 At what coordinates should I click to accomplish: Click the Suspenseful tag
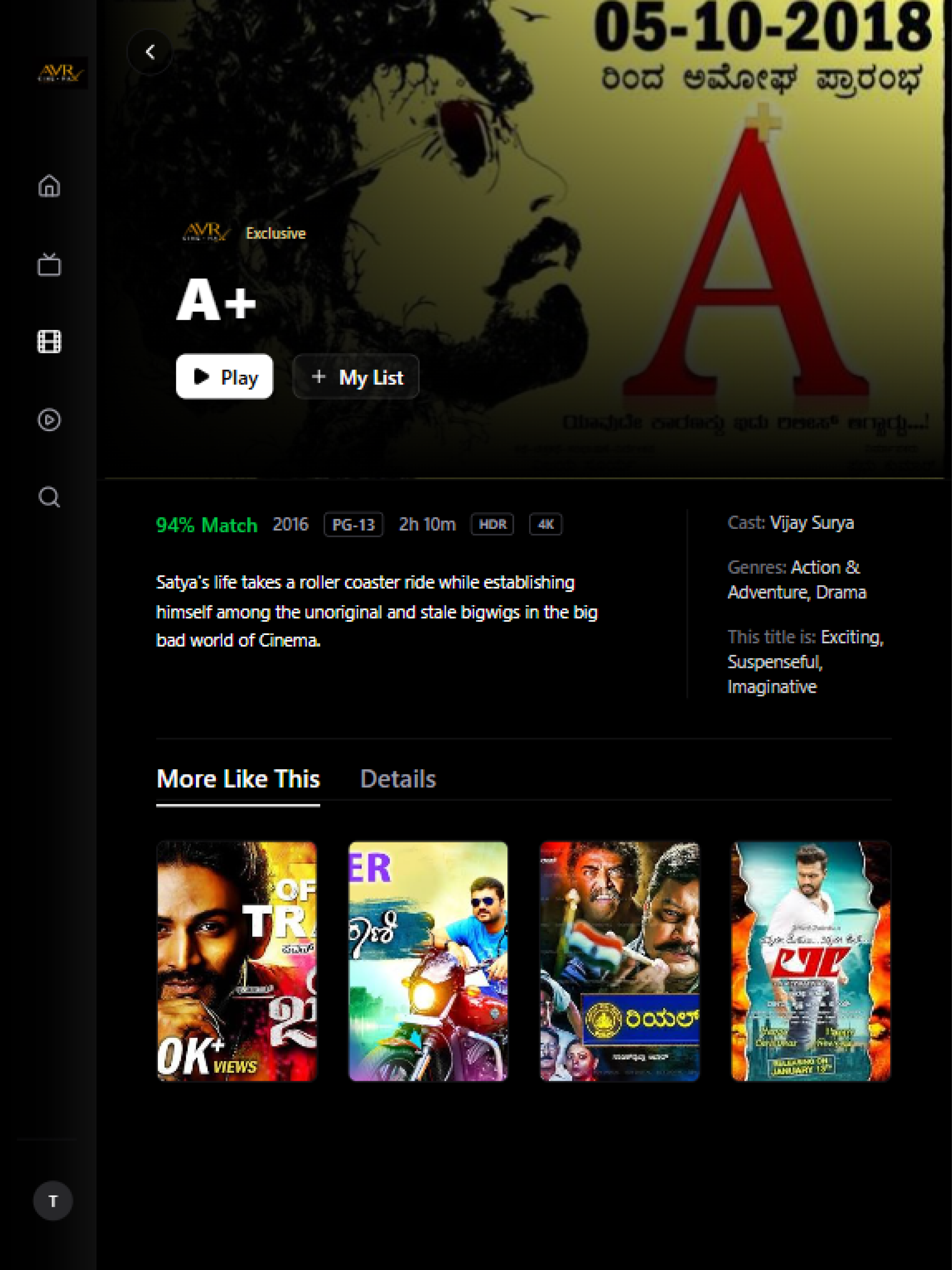point(775,662)
